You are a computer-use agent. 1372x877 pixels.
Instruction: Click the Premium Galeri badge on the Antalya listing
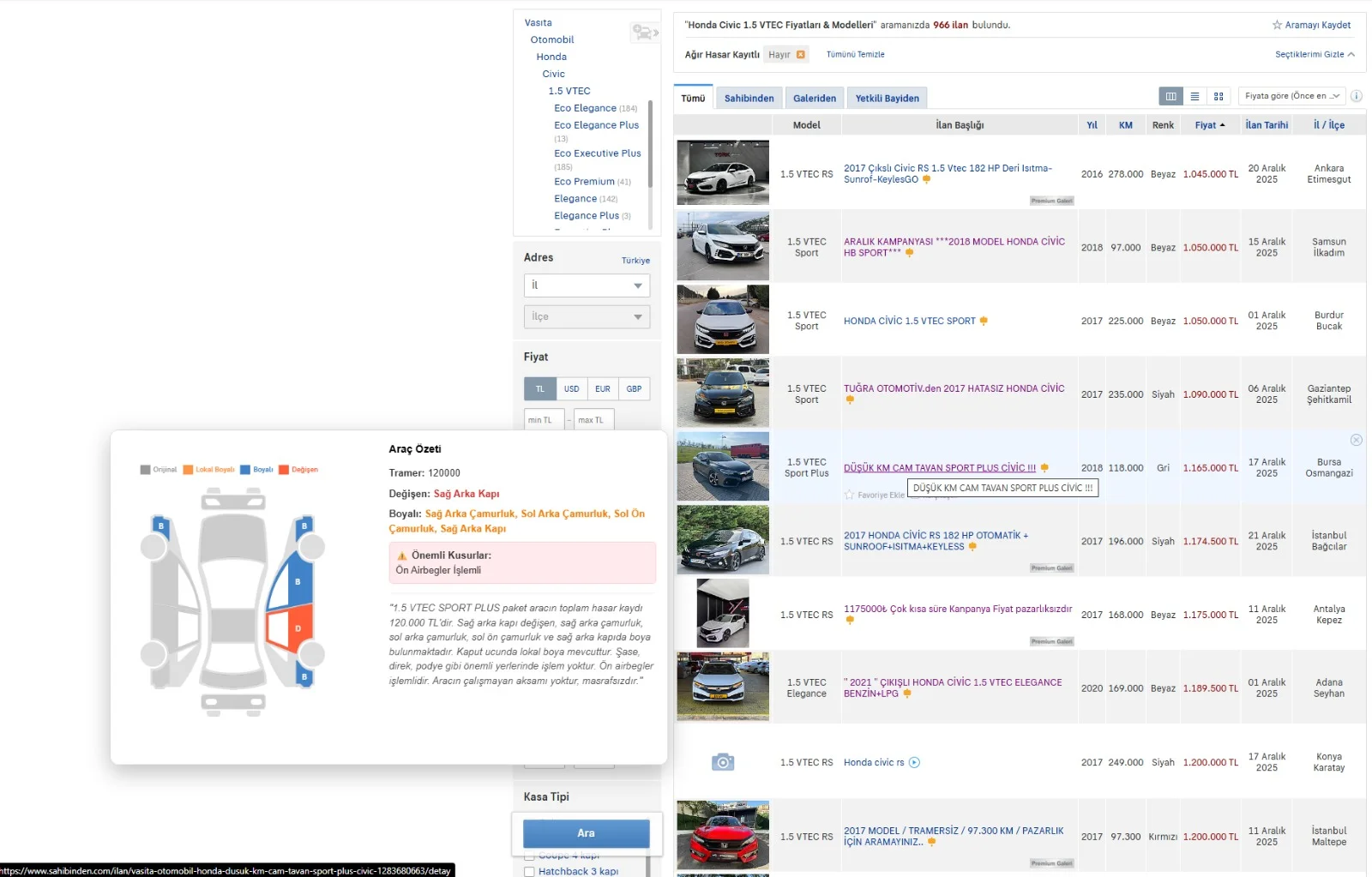coord(1052,641)
